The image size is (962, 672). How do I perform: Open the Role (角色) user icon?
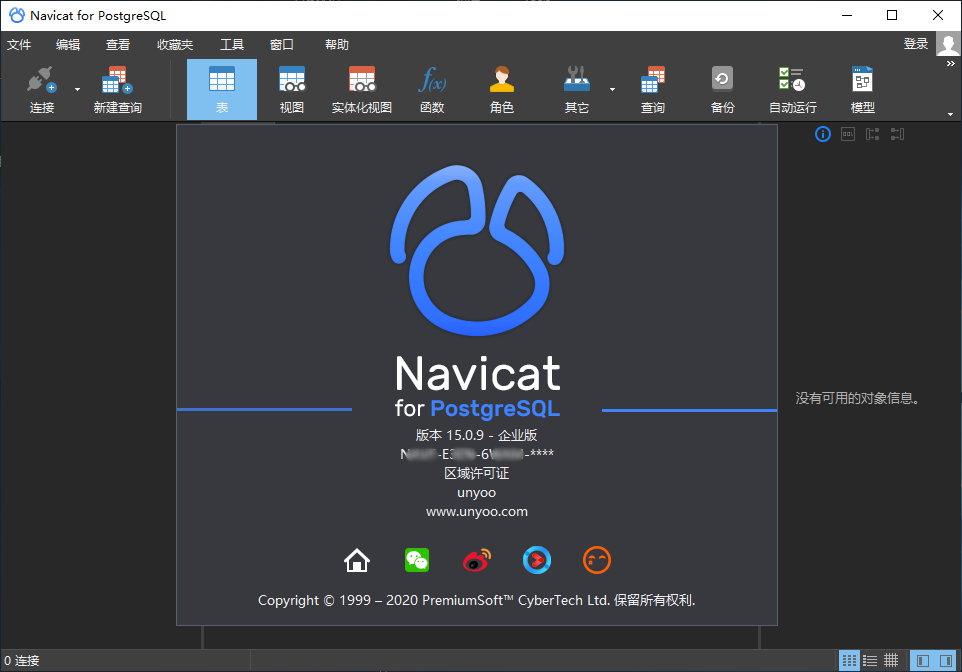coord(501,79)
